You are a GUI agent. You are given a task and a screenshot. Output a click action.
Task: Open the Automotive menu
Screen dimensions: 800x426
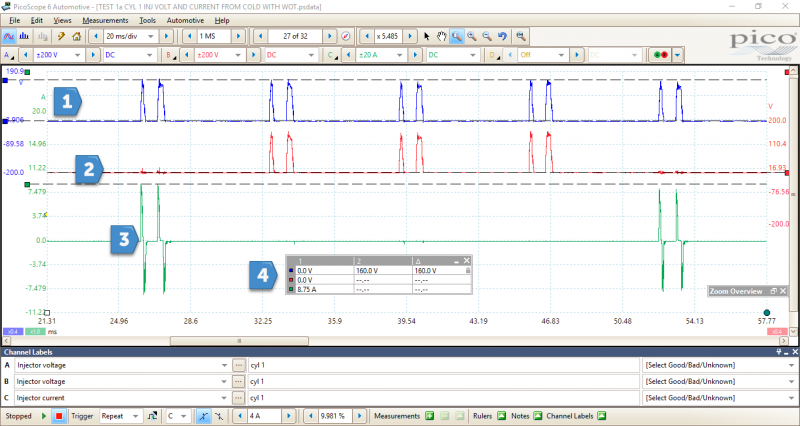185,20
